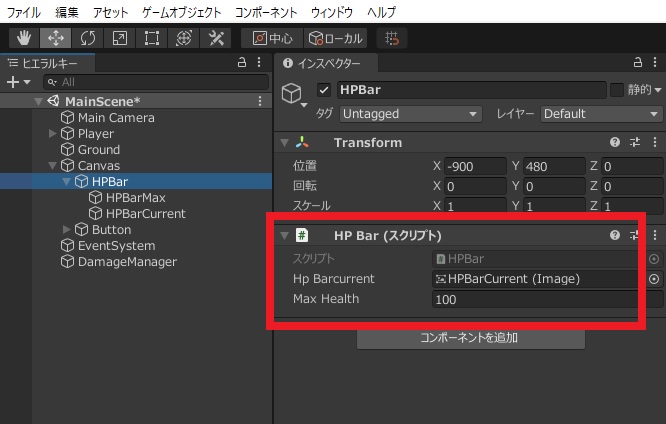Open Transform component options menu

655,142
